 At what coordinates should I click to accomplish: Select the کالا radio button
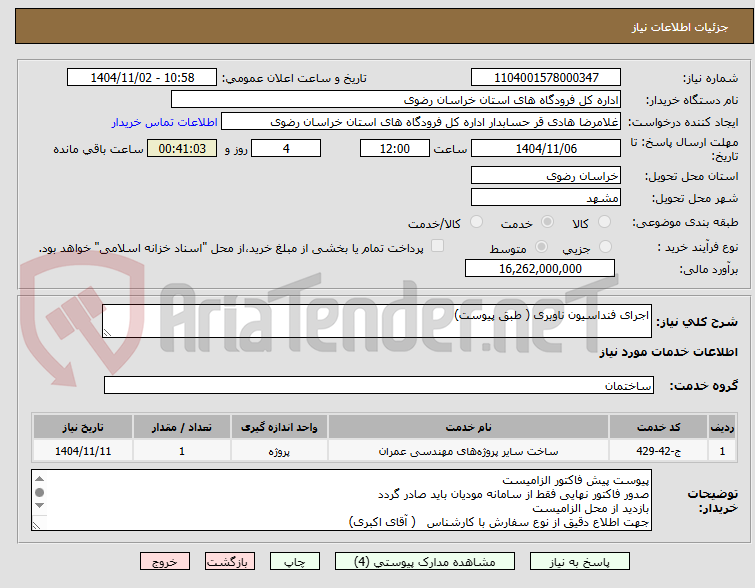604,222
